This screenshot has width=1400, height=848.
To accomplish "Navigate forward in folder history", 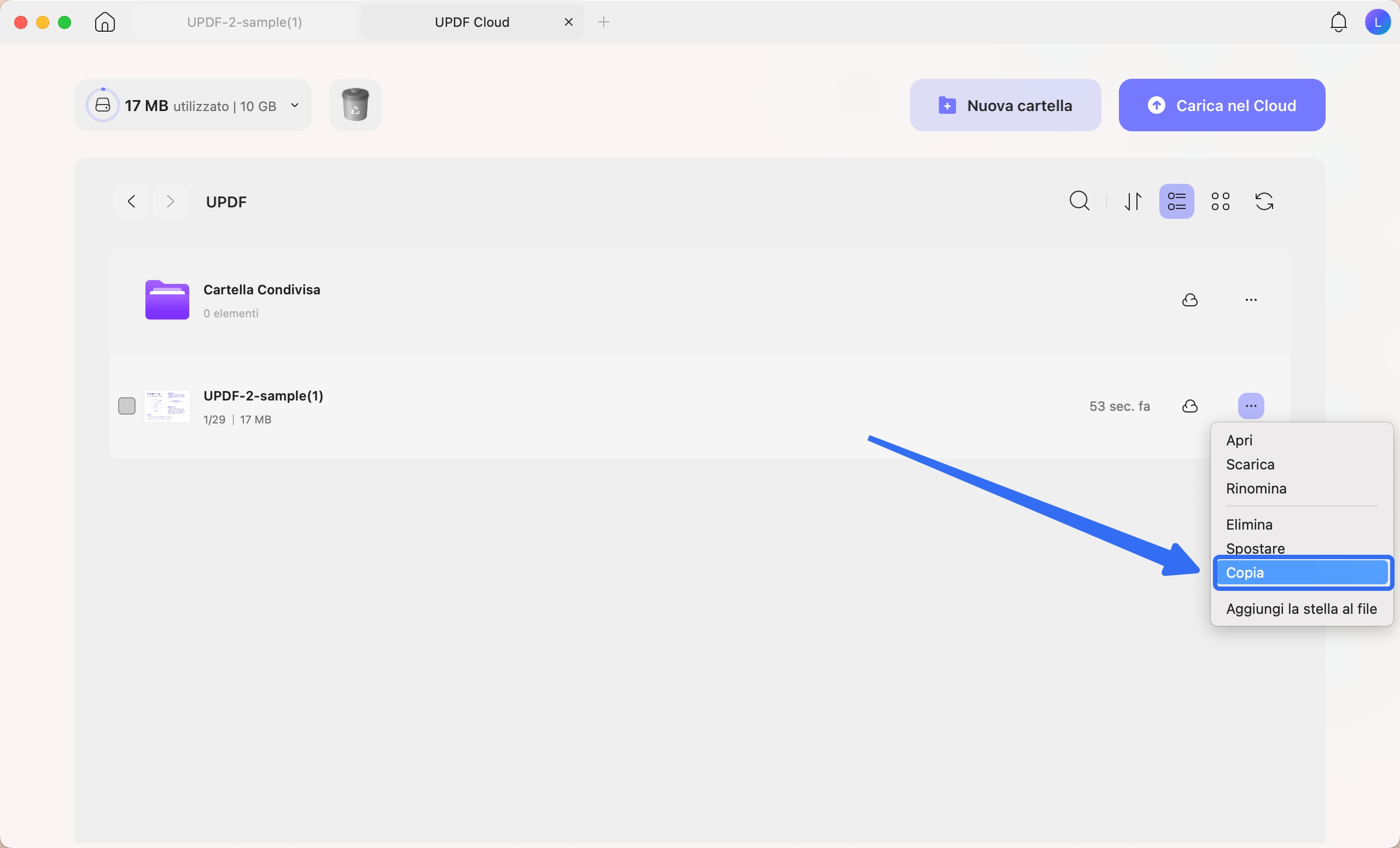I will click(x=170, y=201).
